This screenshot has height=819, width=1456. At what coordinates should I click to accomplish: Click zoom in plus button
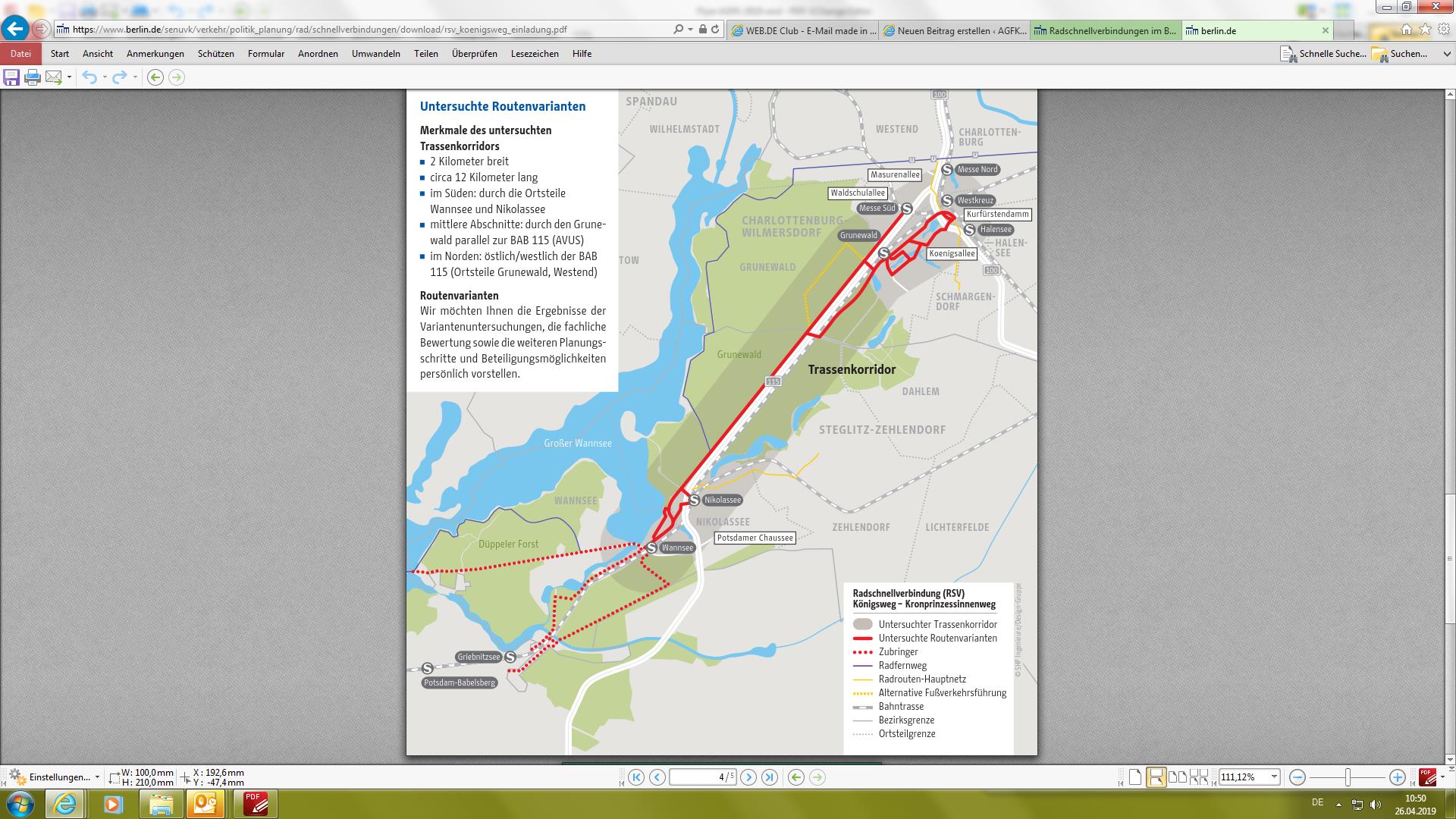click(1398, 777)
